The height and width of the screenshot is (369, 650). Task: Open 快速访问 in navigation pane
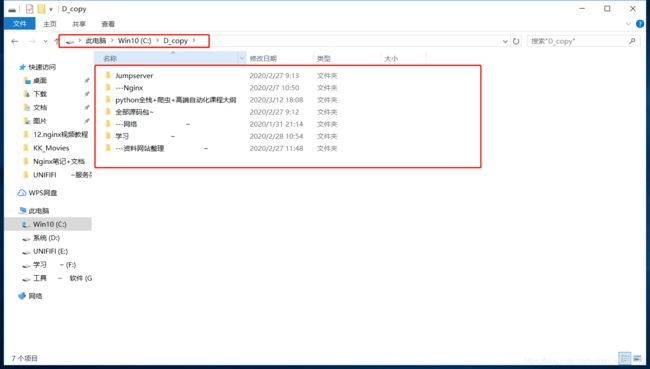coord(42,67)
